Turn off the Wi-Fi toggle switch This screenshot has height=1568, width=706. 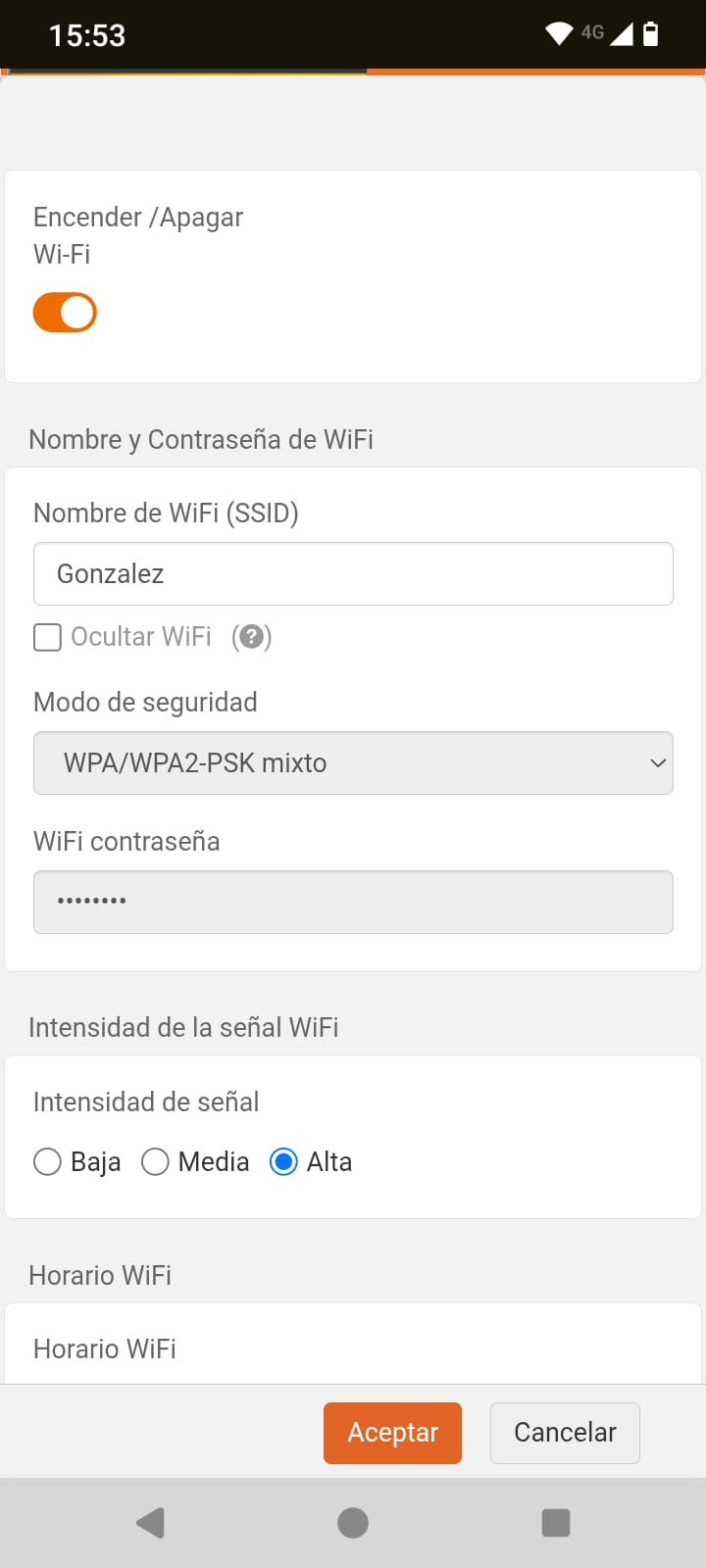[65, 313]
